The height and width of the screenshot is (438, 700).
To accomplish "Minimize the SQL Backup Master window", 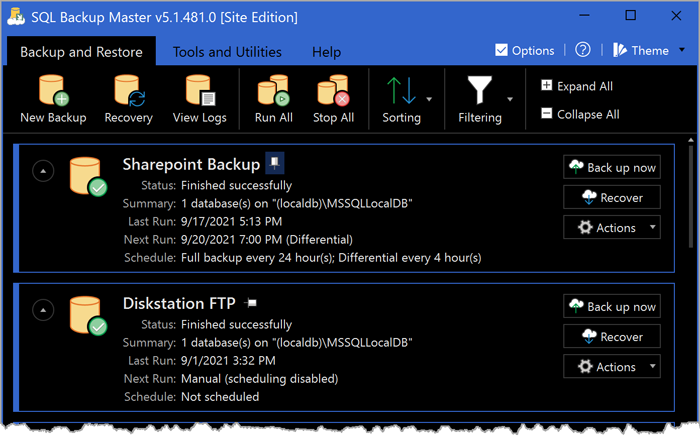I will [584, 16].
